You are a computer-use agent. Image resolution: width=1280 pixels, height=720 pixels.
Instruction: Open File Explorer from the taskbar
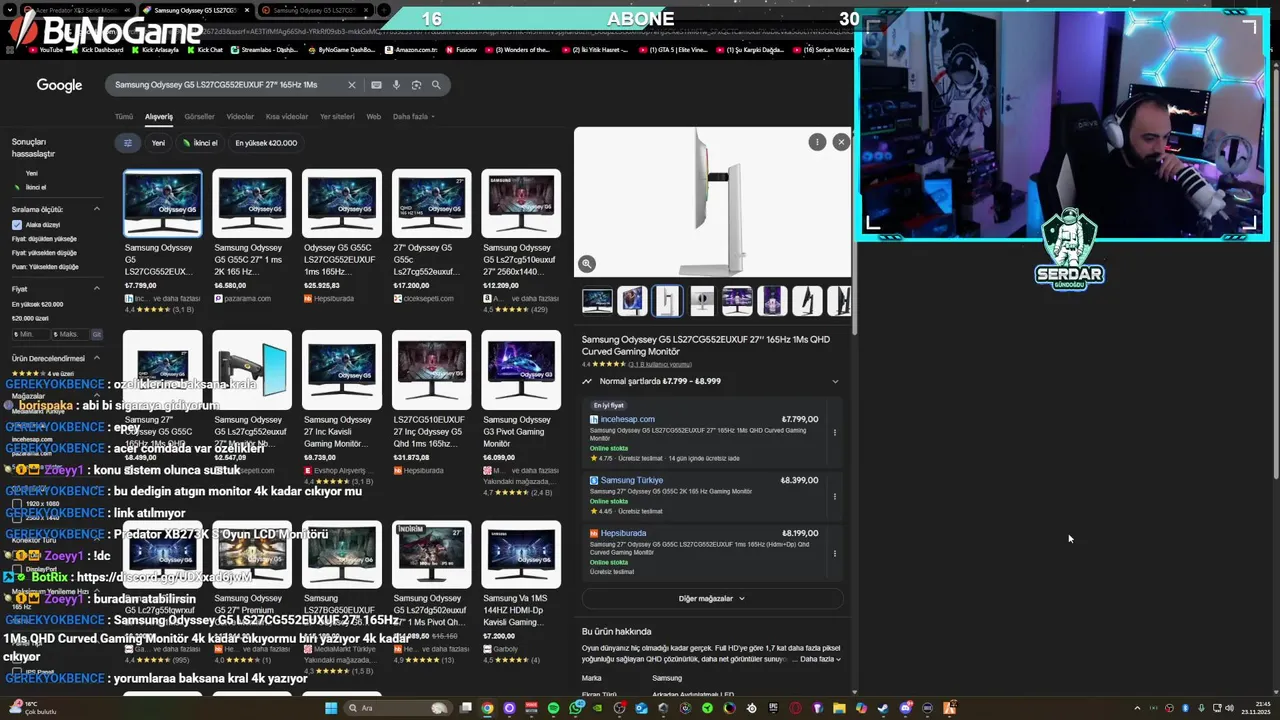[839, 708]
